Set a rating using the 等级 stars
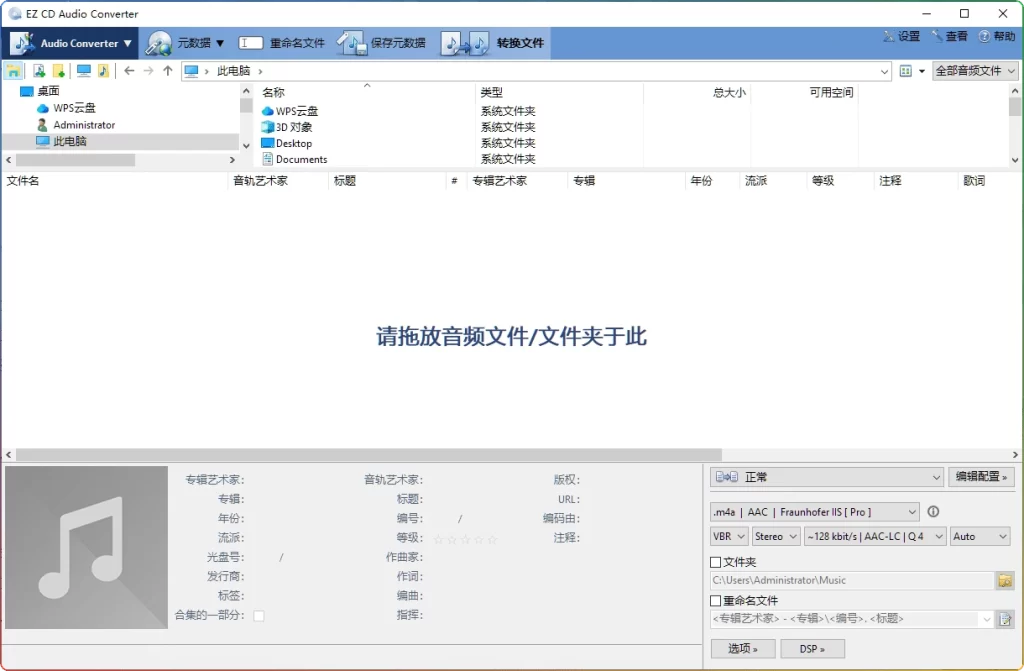This screenshot has height=671, width=1024. [465, 537]
